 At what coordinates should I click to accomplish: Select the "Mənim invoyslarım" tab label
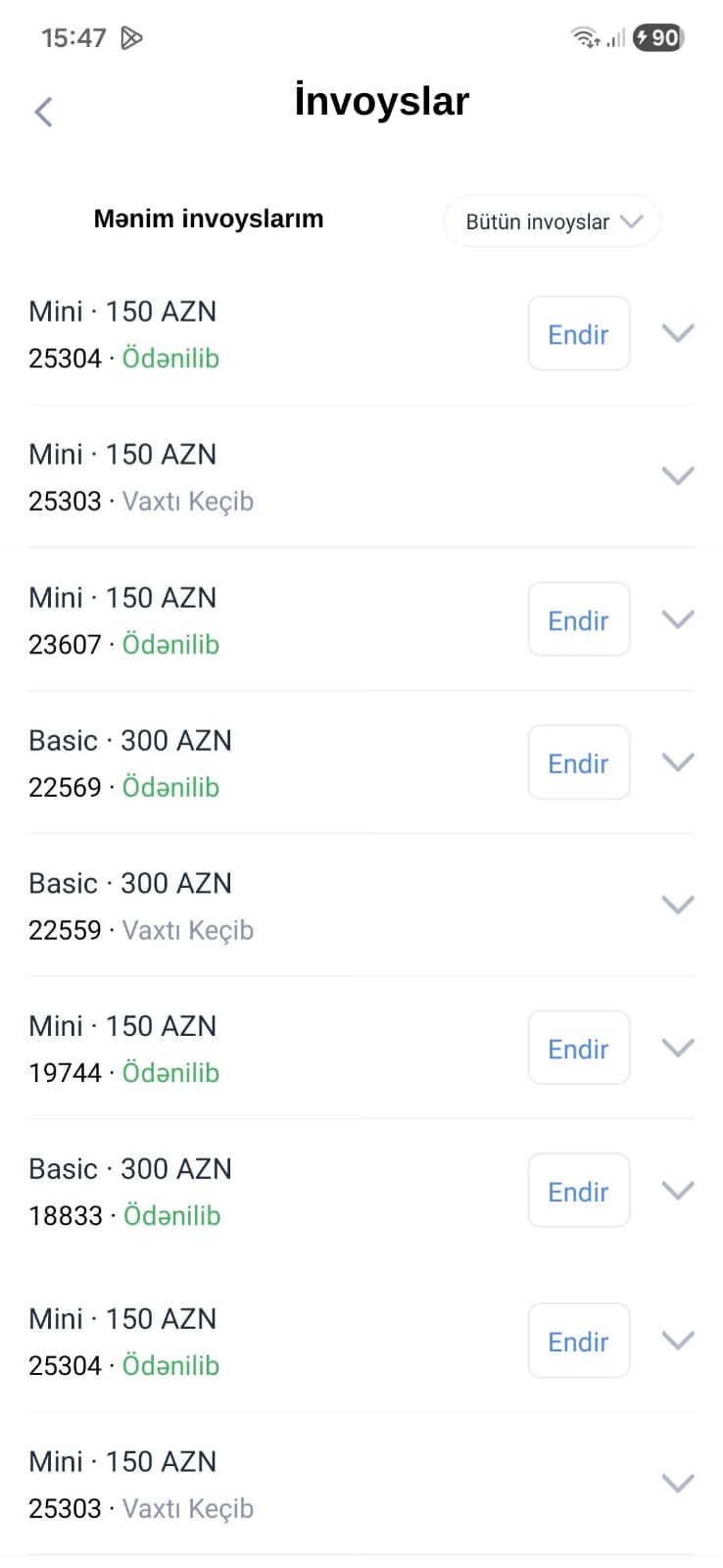coord(209,219)
